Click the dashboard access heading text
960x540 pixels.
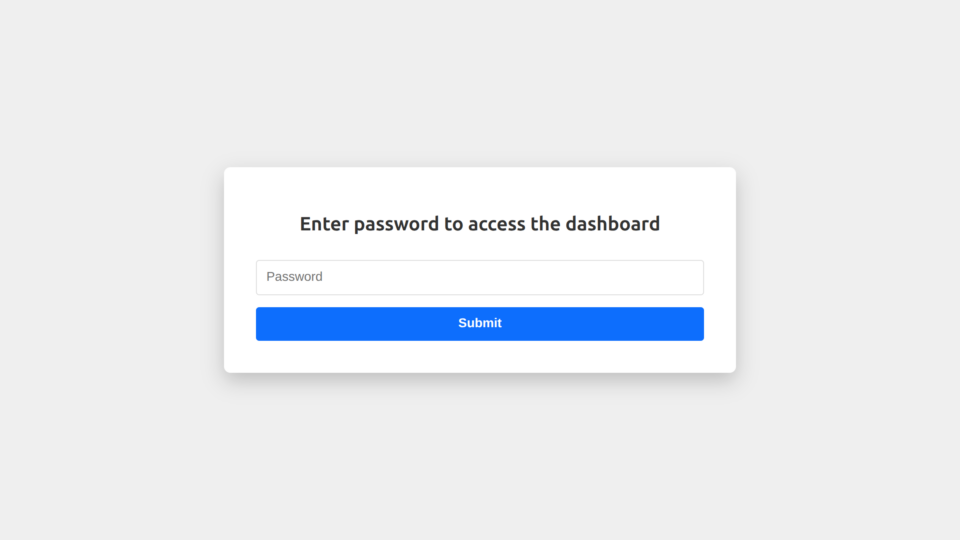point(480,224)
